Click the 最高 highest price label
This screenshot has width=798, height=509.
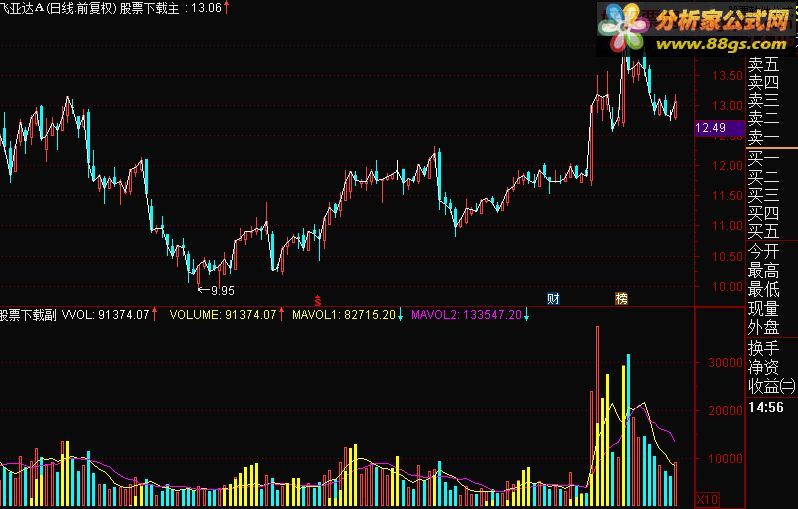763,270
